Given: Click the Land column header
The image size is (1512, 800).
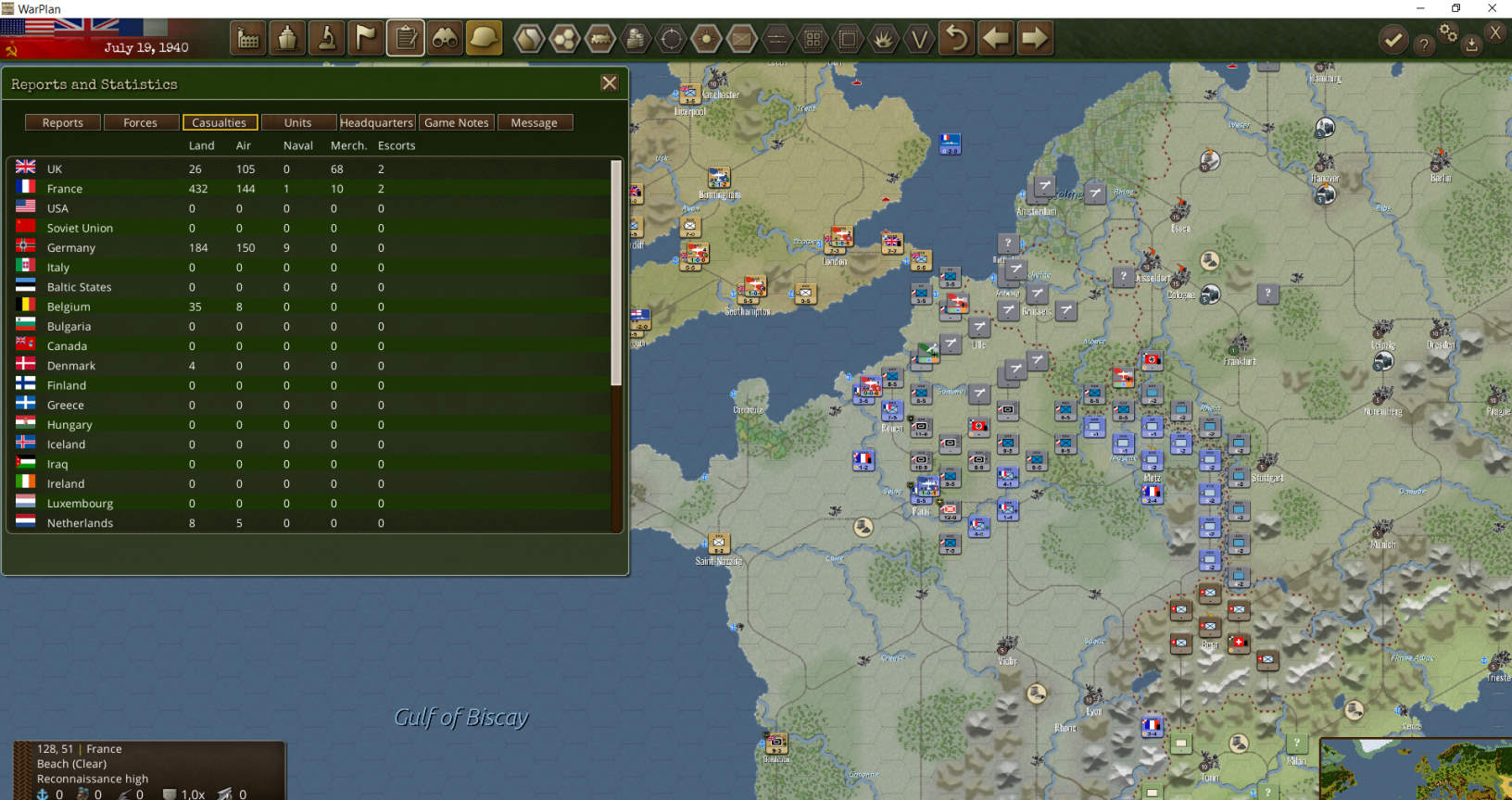Looking at the screenshot, I should coord(201,145).
